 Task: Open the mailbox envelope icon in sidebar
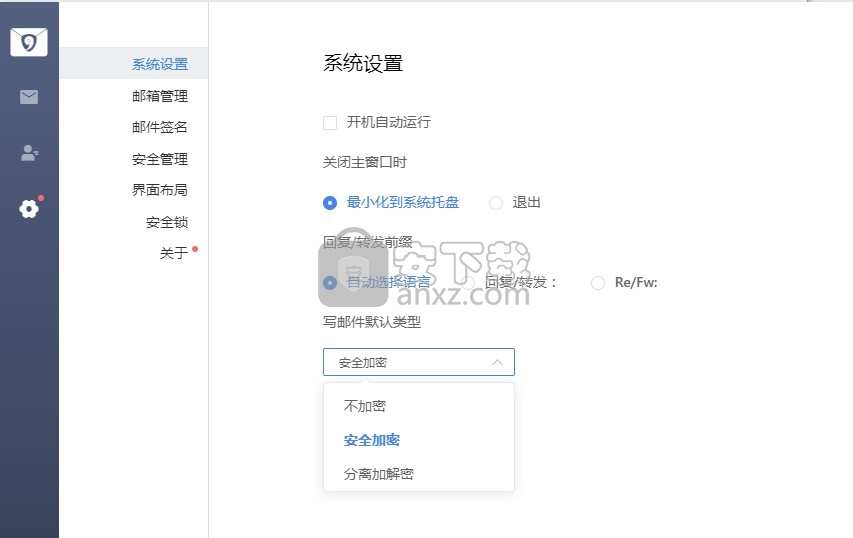[x=29, y=97]
